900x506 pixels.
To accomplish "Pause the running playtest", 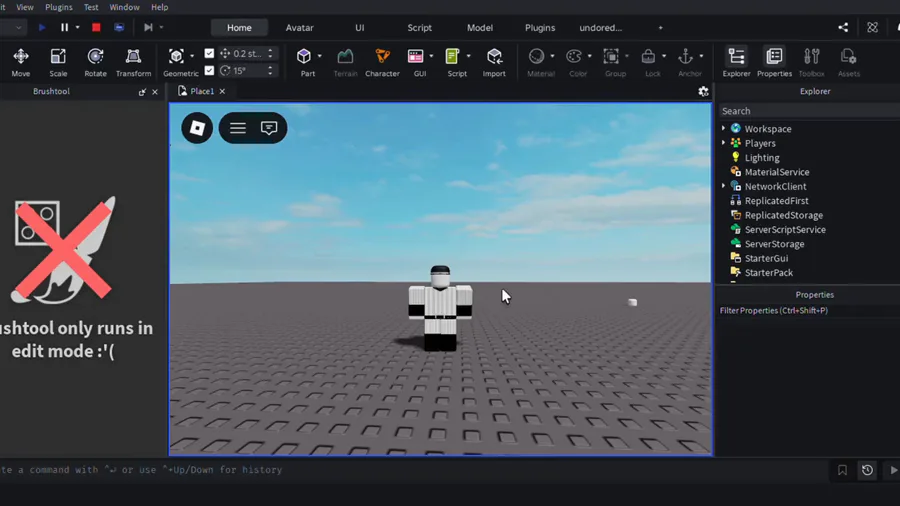I will (x=64, y=27).
